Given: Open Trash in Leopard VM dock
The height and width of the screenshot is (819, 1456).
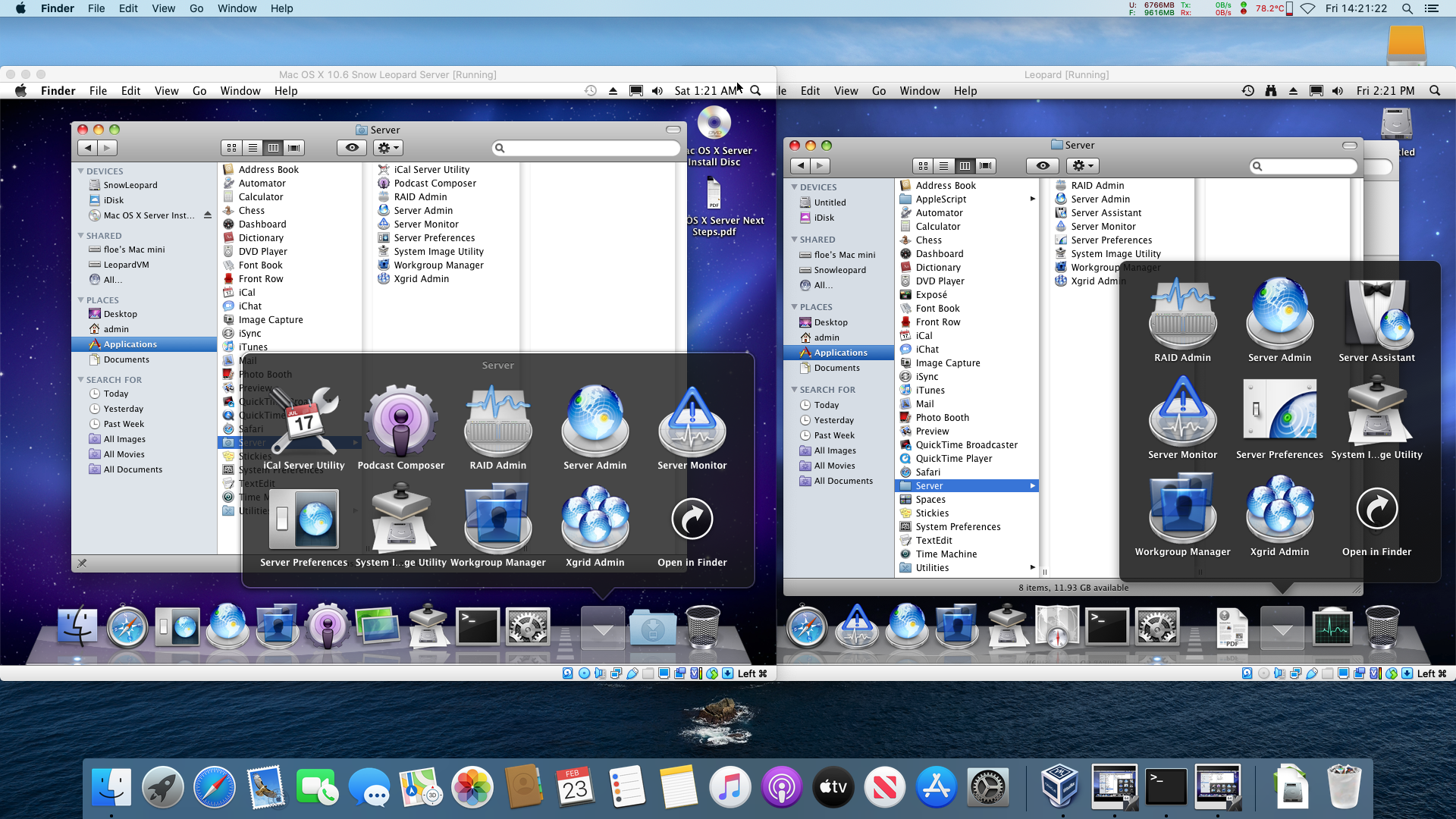Looking at the screenshot, I should pyautogui.click(x=1382, y=627).
